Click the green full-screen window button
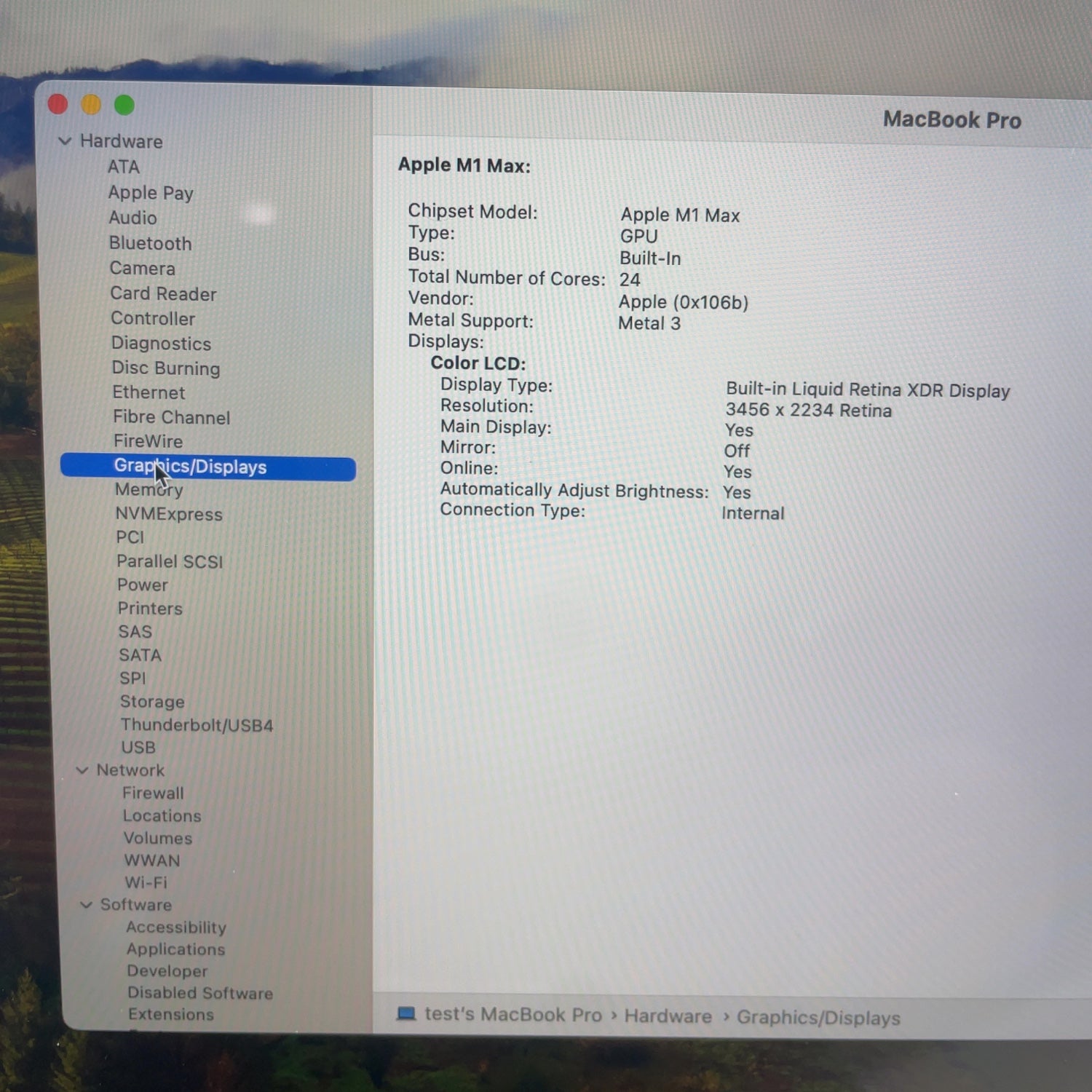The width and height of the screenshot is (1092, 1092). click(124, 106)
